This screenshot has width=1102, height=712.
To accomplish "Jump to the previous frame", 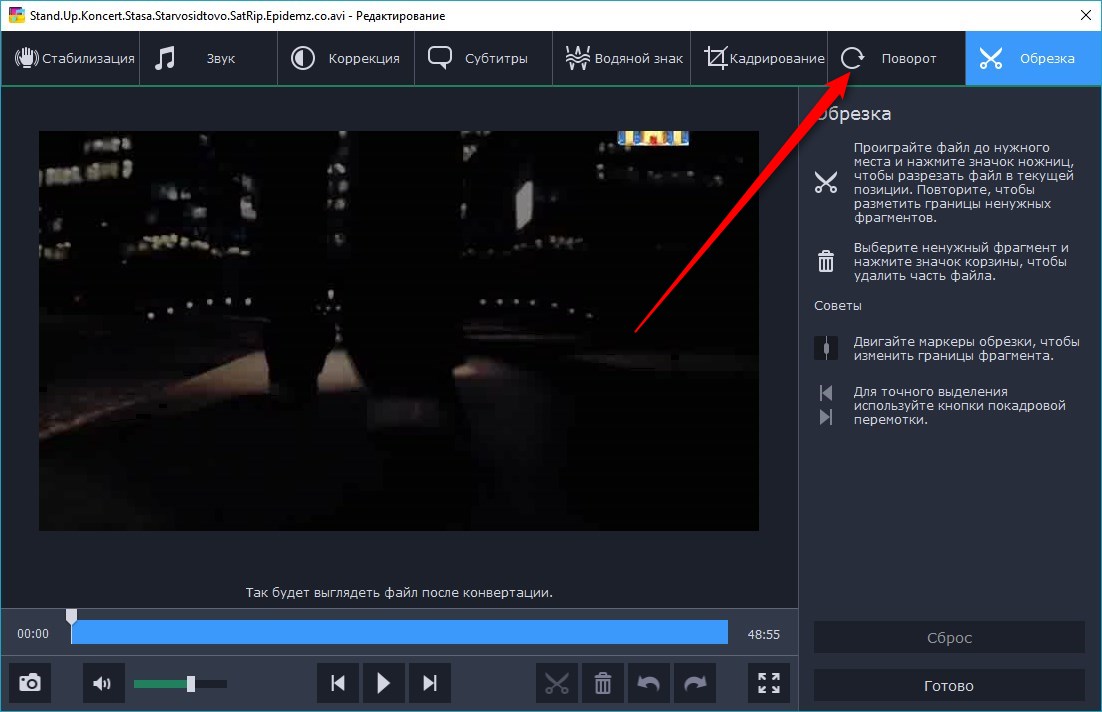I will click(x=338, y=684).
